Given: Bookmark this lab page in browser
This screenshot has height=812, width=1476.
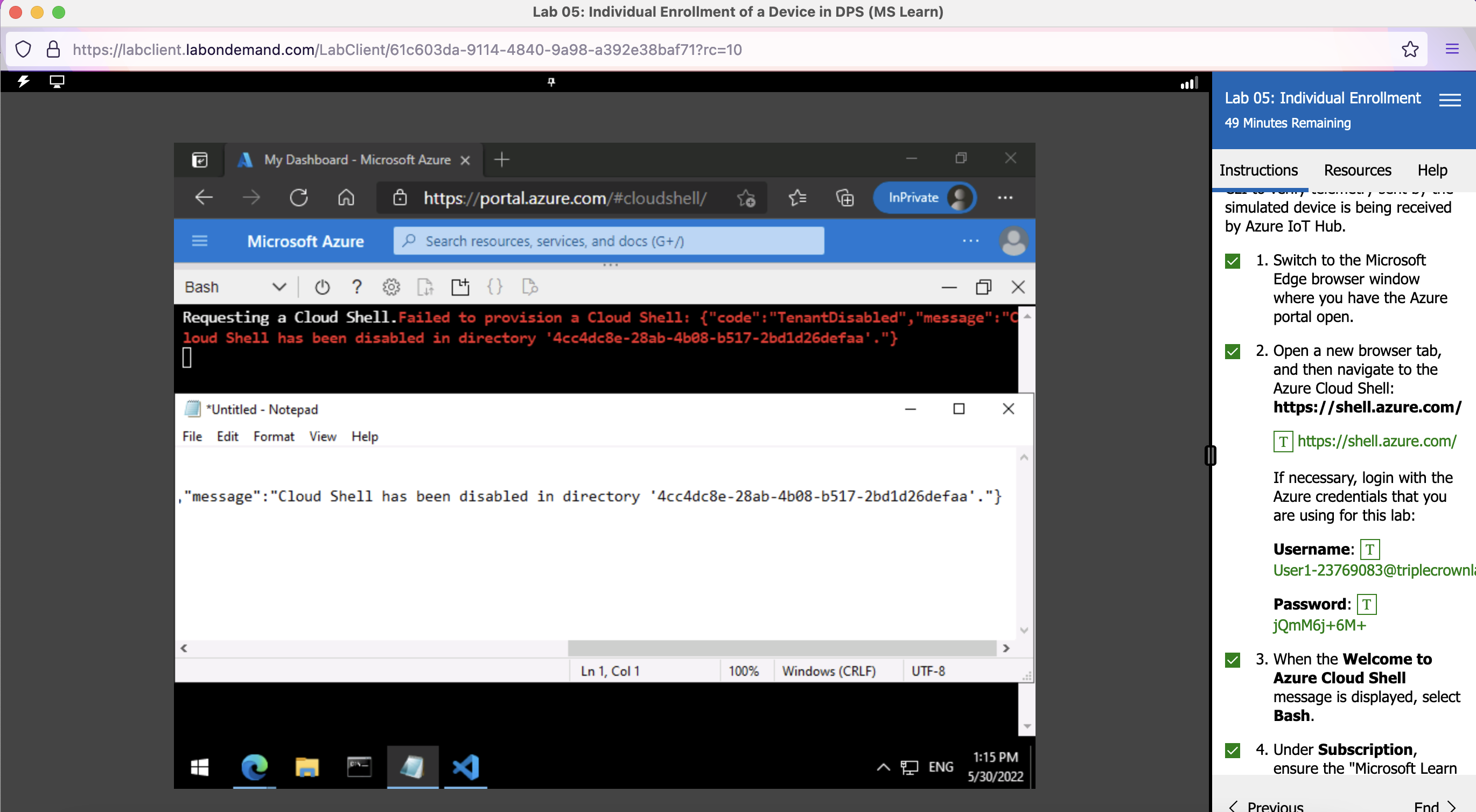Looking at the screenshot, I should [1410, 50].
